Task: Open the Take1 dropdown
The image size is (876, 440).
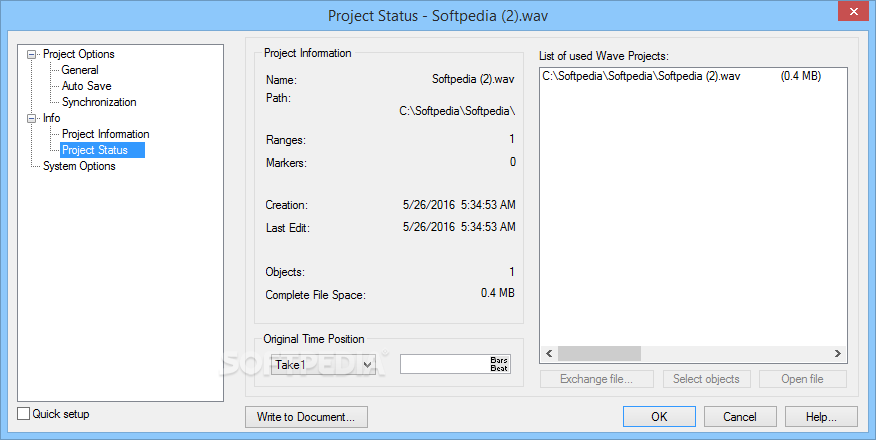Action: tap(323, 365)
